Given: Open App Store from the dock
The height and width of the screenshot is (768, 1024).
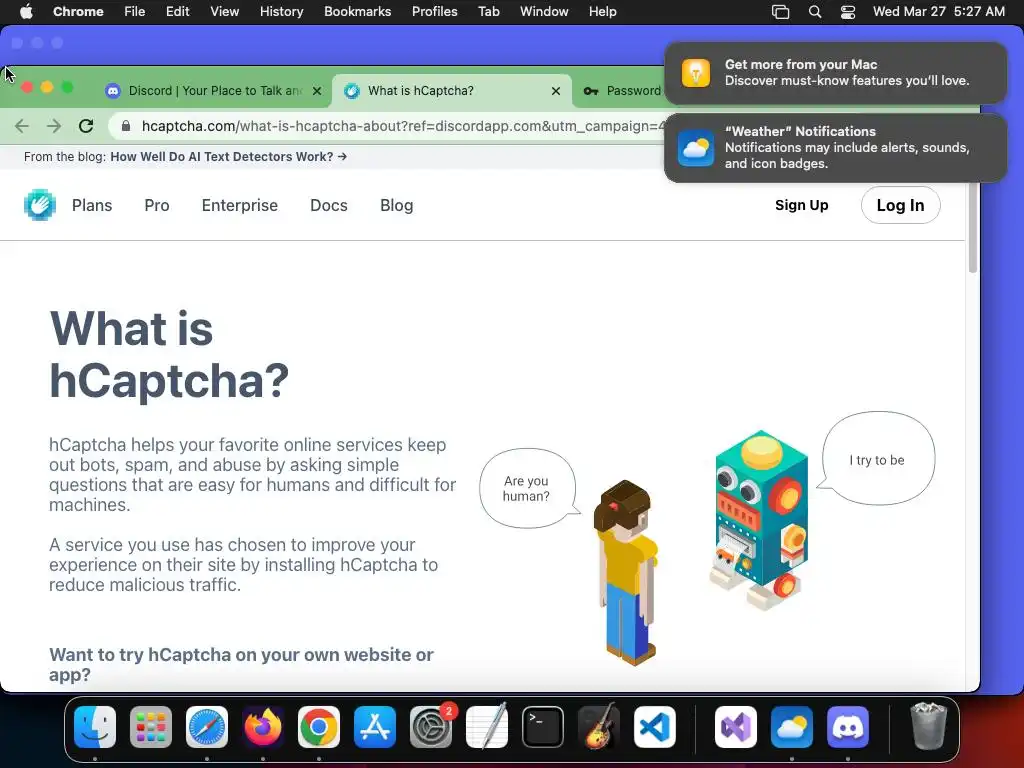Looking at the screenshot, I should click(x=375, y=727).
